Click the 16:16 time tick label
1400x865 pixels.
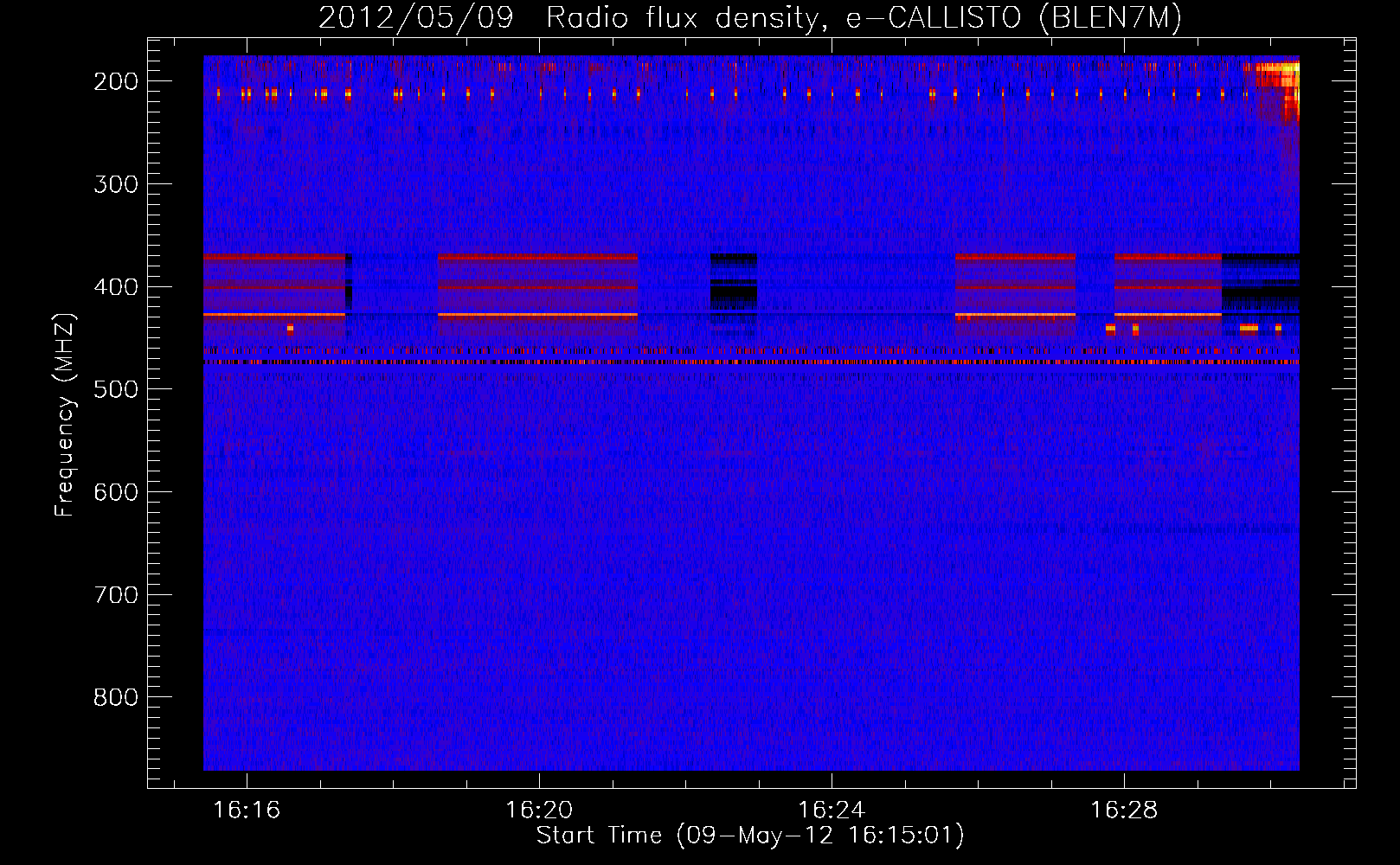pos(247,811)
